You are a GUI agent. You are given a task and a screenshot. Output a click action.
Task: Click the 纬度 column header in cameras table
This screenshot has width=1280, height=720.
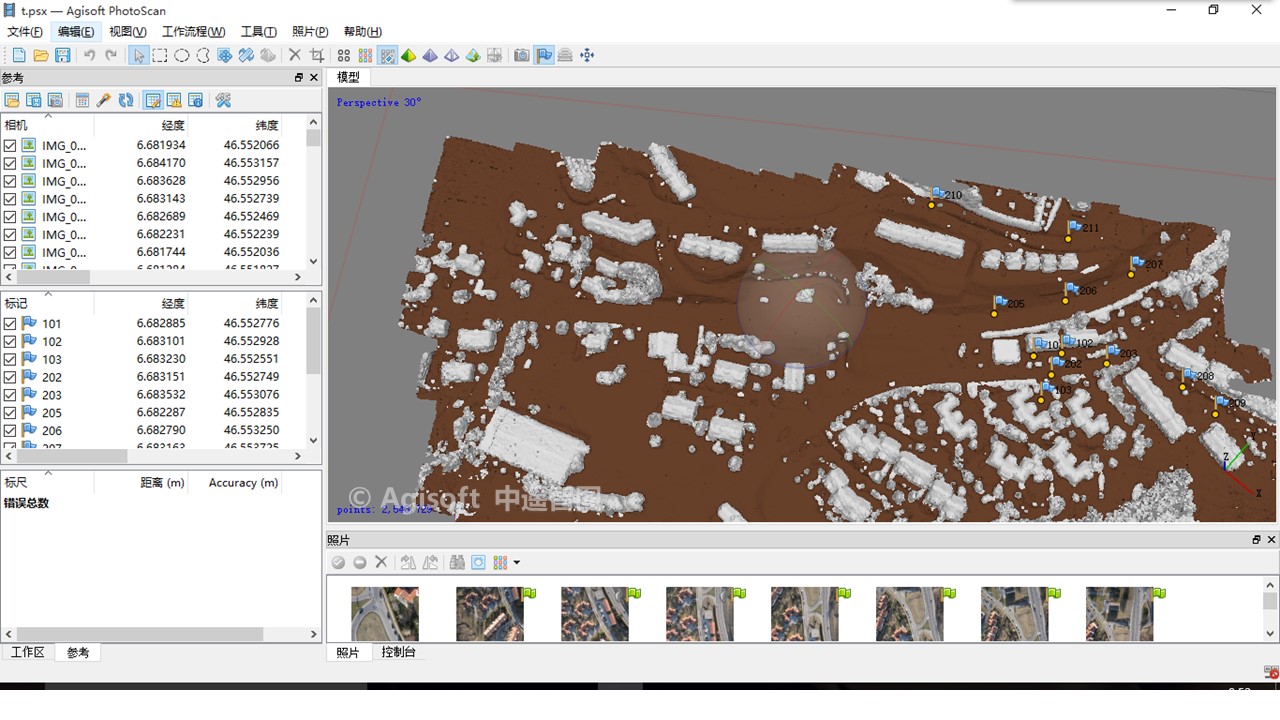[x=266, y=125]
